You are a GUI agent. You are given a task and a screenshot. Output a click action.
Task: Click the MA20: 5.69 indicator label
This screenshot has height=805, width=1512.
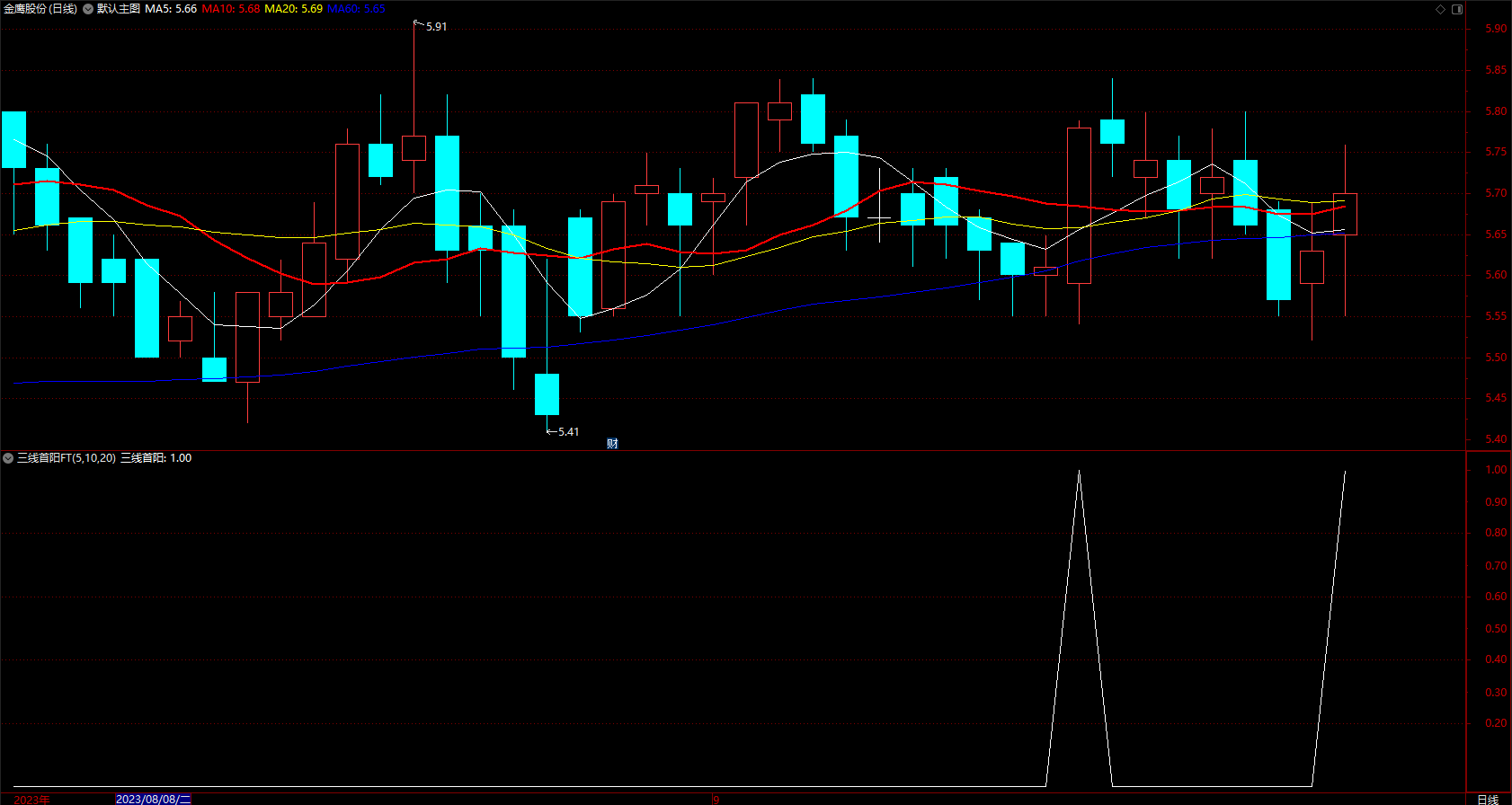(x=293, y=9)
